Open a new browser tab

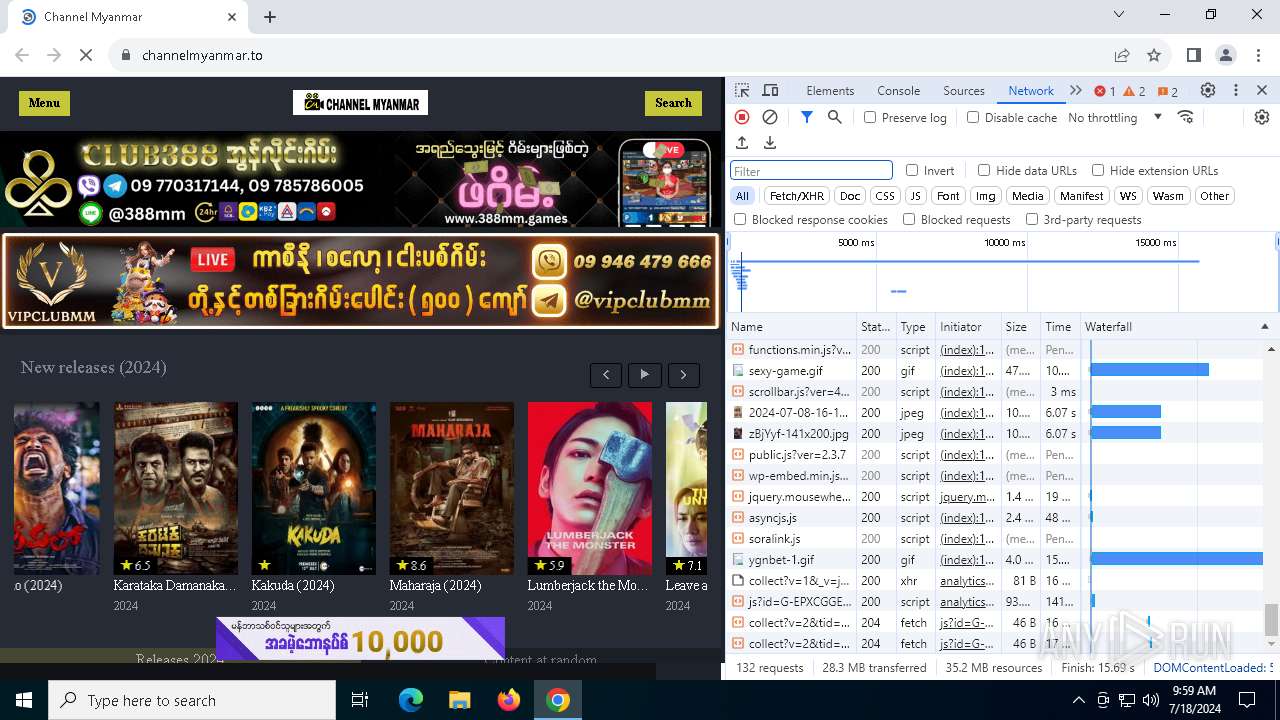(x=270, y=16)
